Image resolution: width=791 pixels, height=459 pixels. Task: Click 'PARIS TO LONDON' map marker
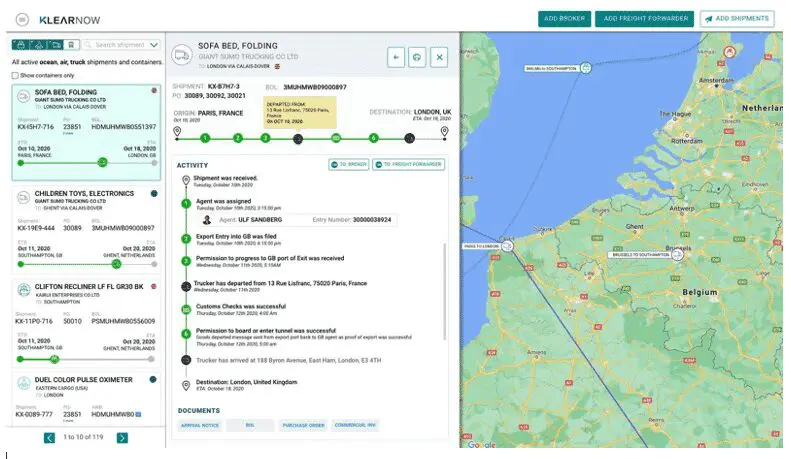pos(508,246)
